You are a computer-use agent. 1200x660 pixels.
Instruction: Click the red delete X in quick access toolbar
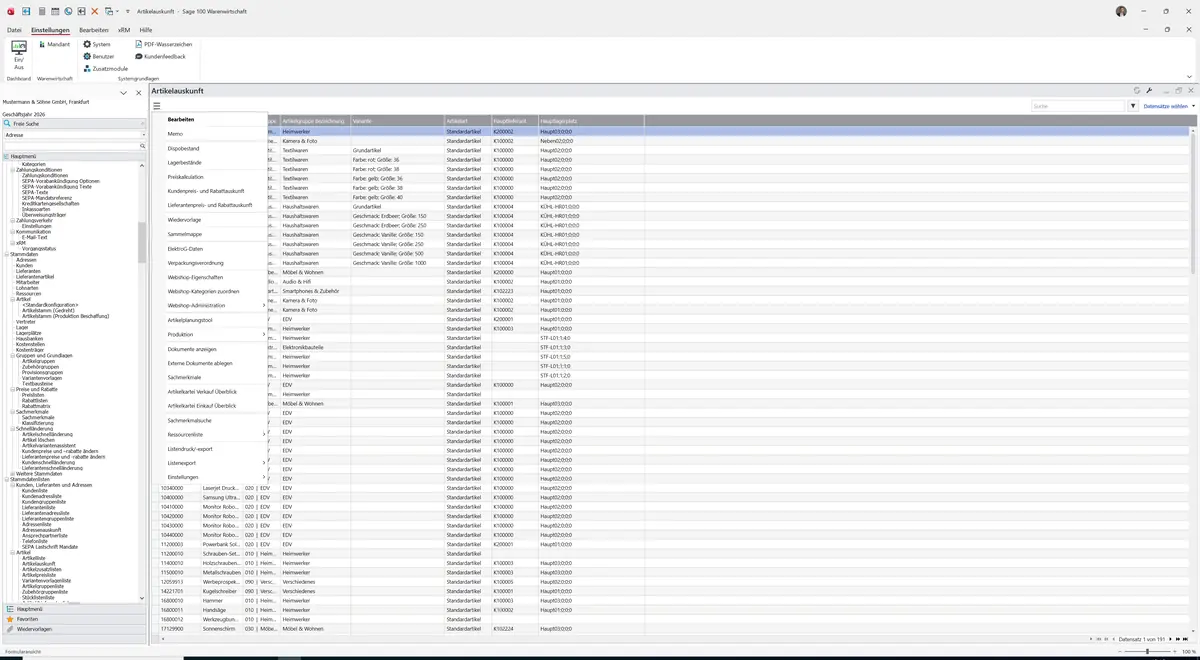[94, 11]
